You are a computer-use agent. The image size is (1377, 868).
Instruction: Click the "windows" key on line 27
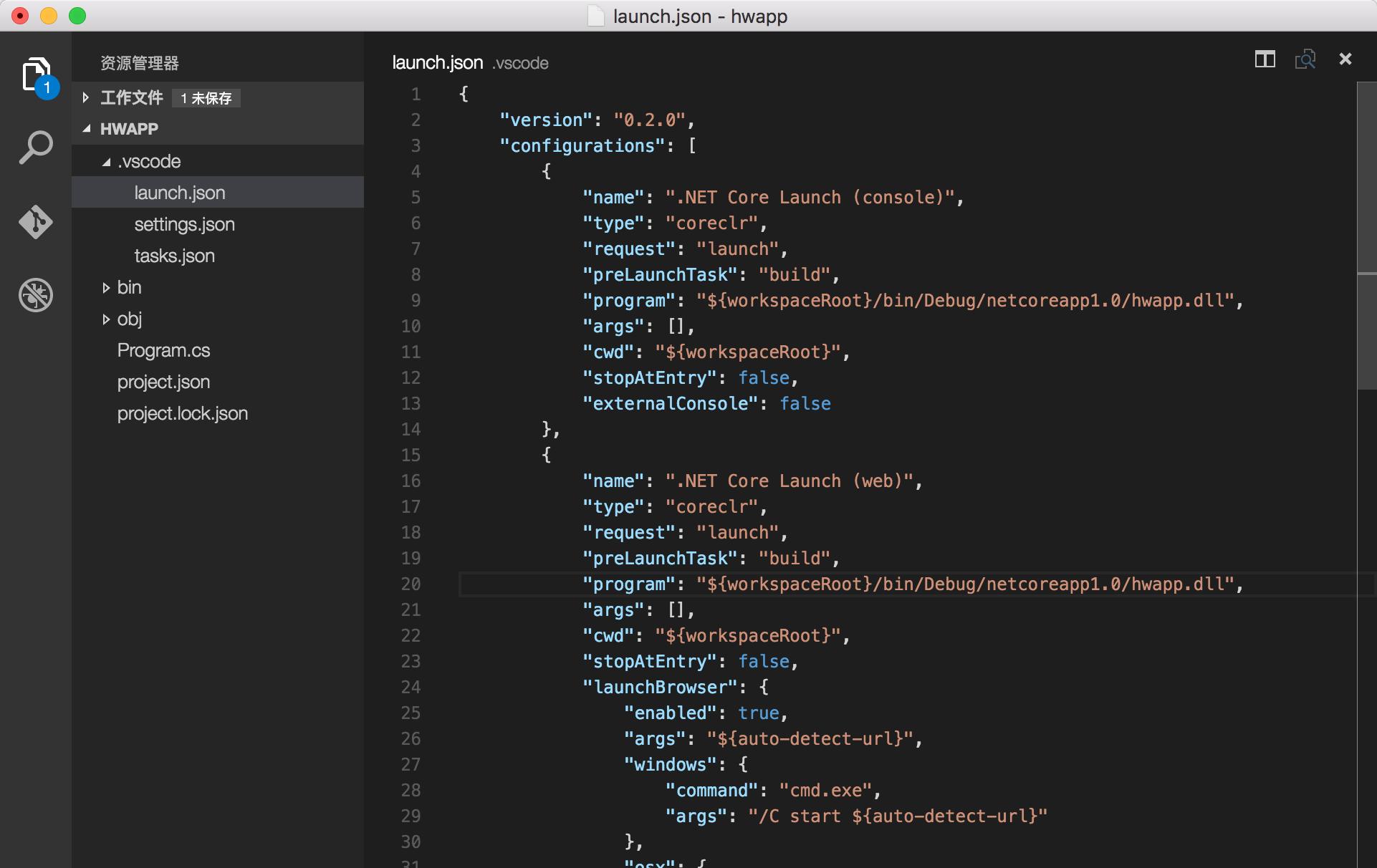(x=670, y=764)
